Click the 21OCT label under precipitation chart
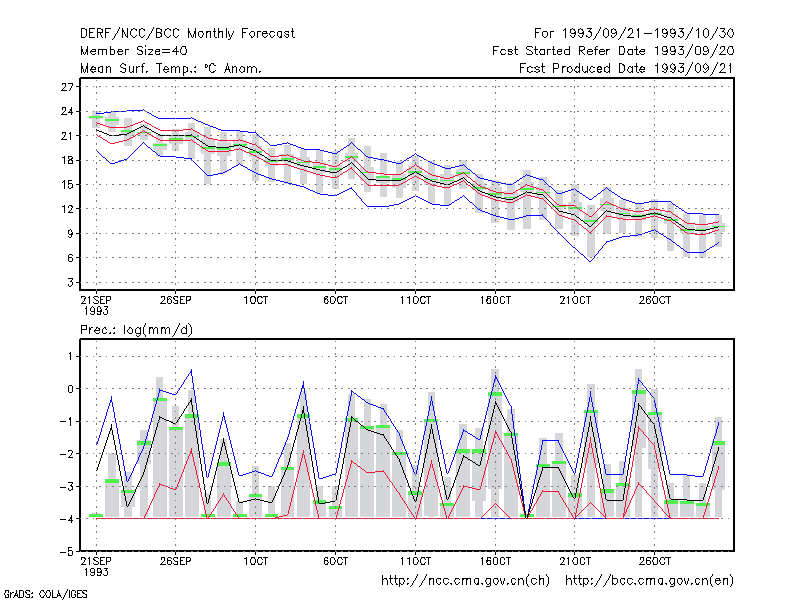The height and width of the screenshot is (600, 800). point(575,561)
